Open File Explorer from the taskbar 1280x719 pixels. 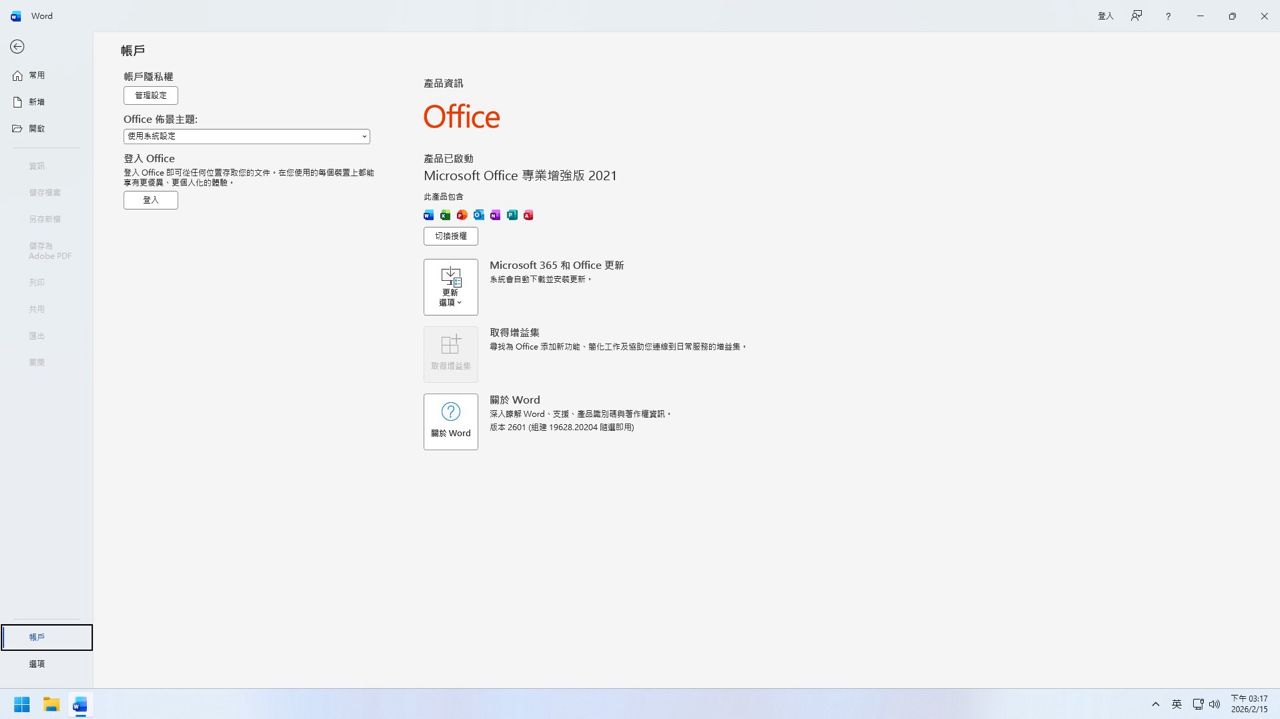(51, 704)
